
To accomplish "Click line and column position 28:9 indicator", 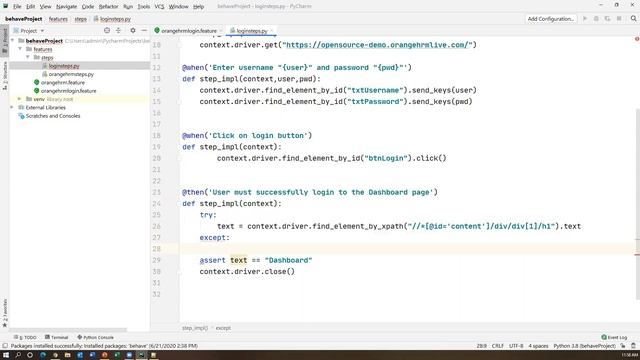I will [x=481, y=346].
